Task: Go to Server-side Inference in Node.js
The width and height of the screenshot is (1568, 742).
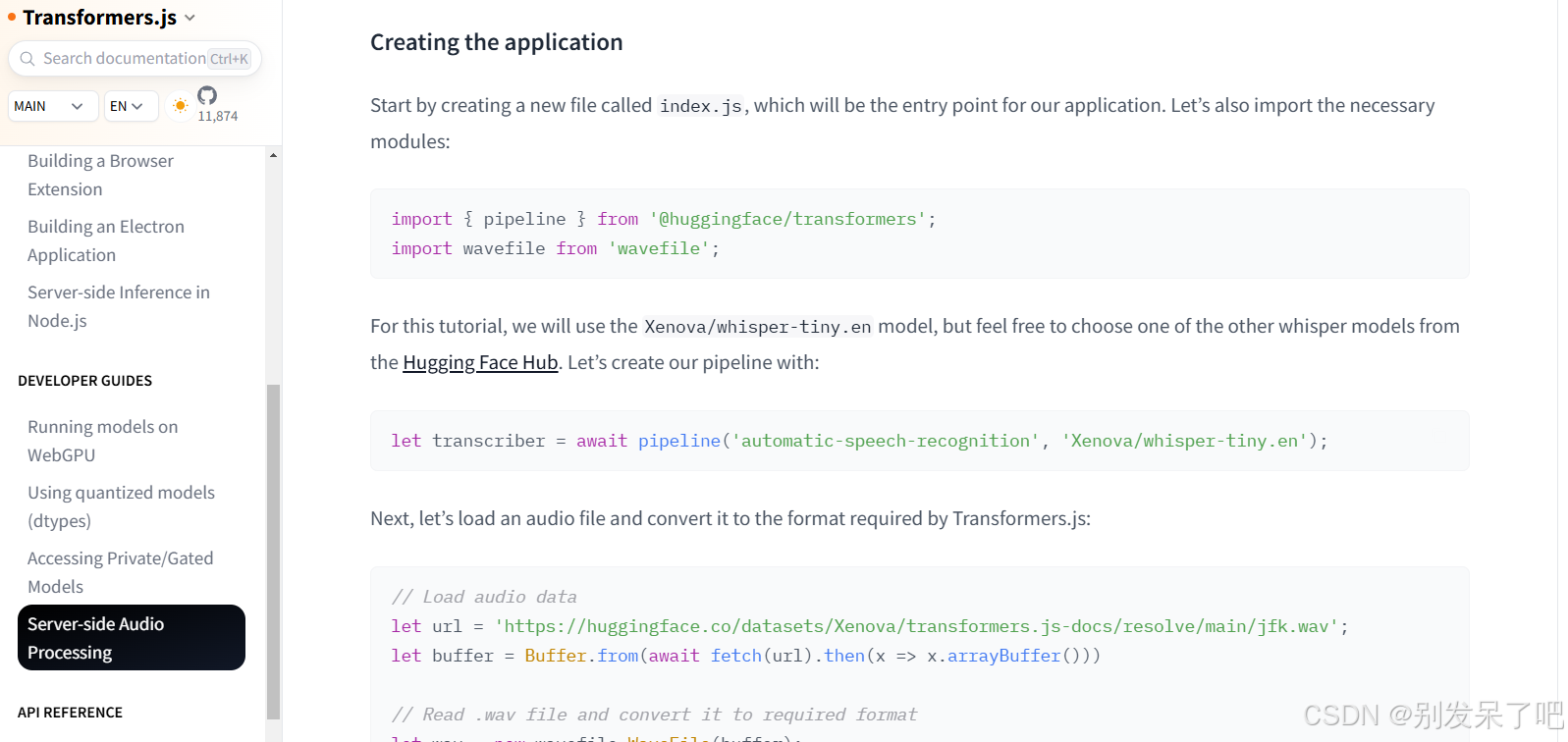Action: pos(119,306)
